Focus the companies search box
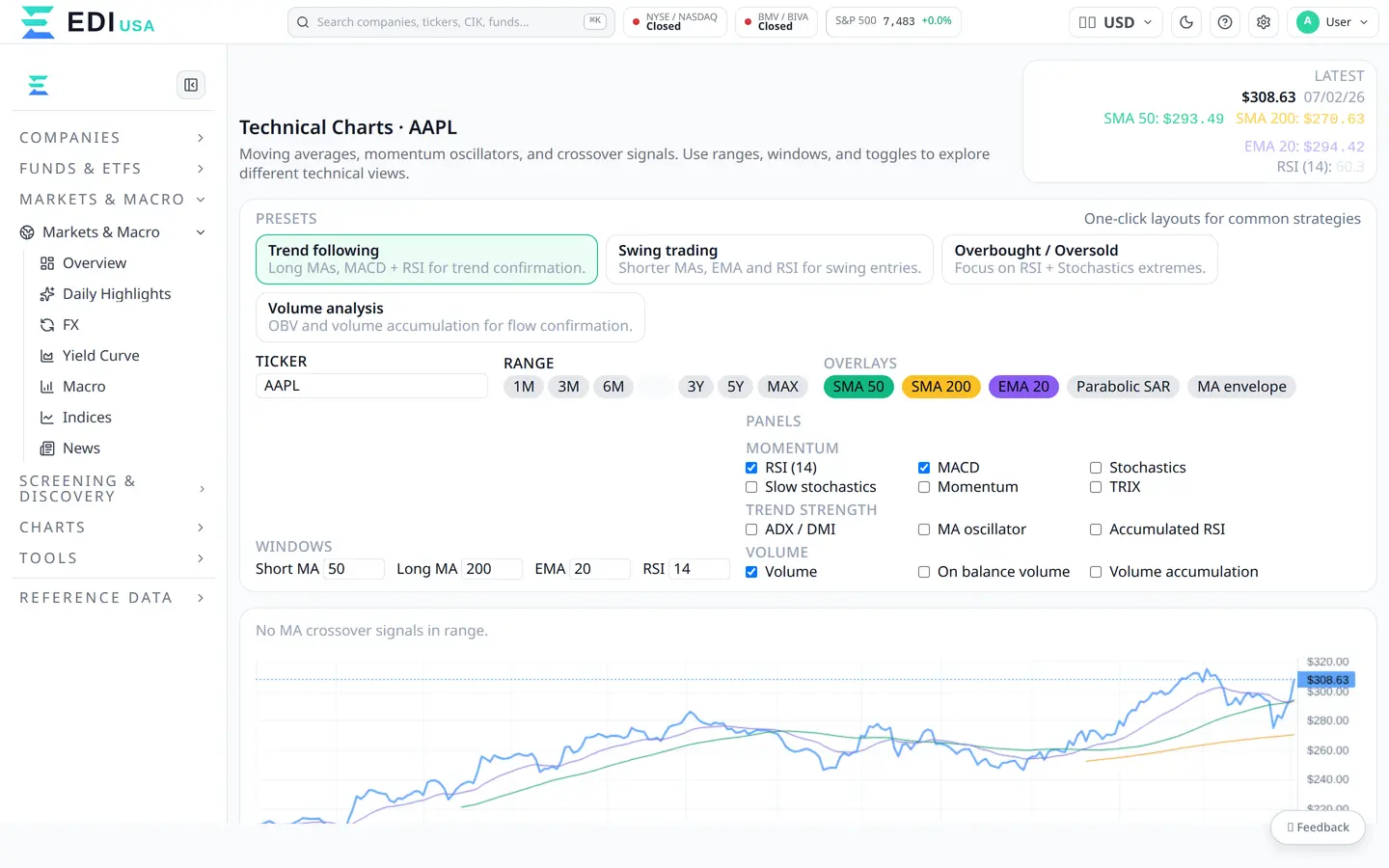Screen dimensions: 1389x868 click(x=450, y=22)
